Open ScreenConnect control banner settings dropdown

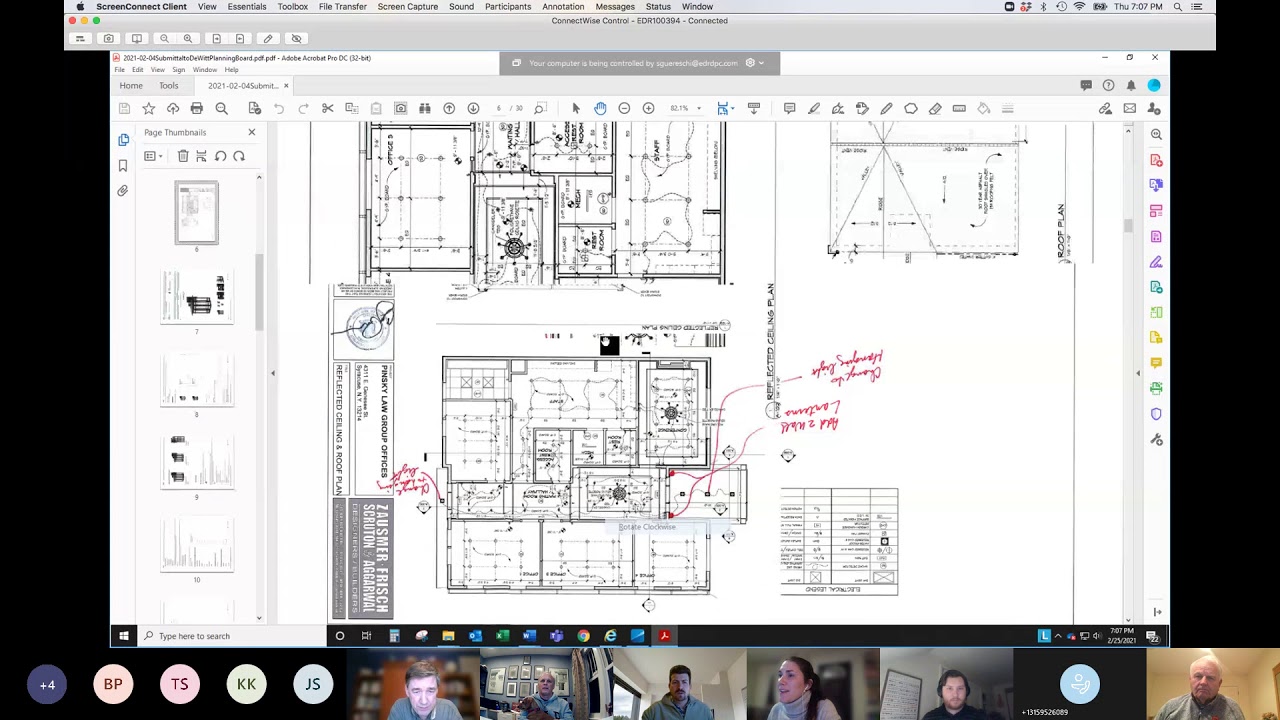[x=754, y=63]
